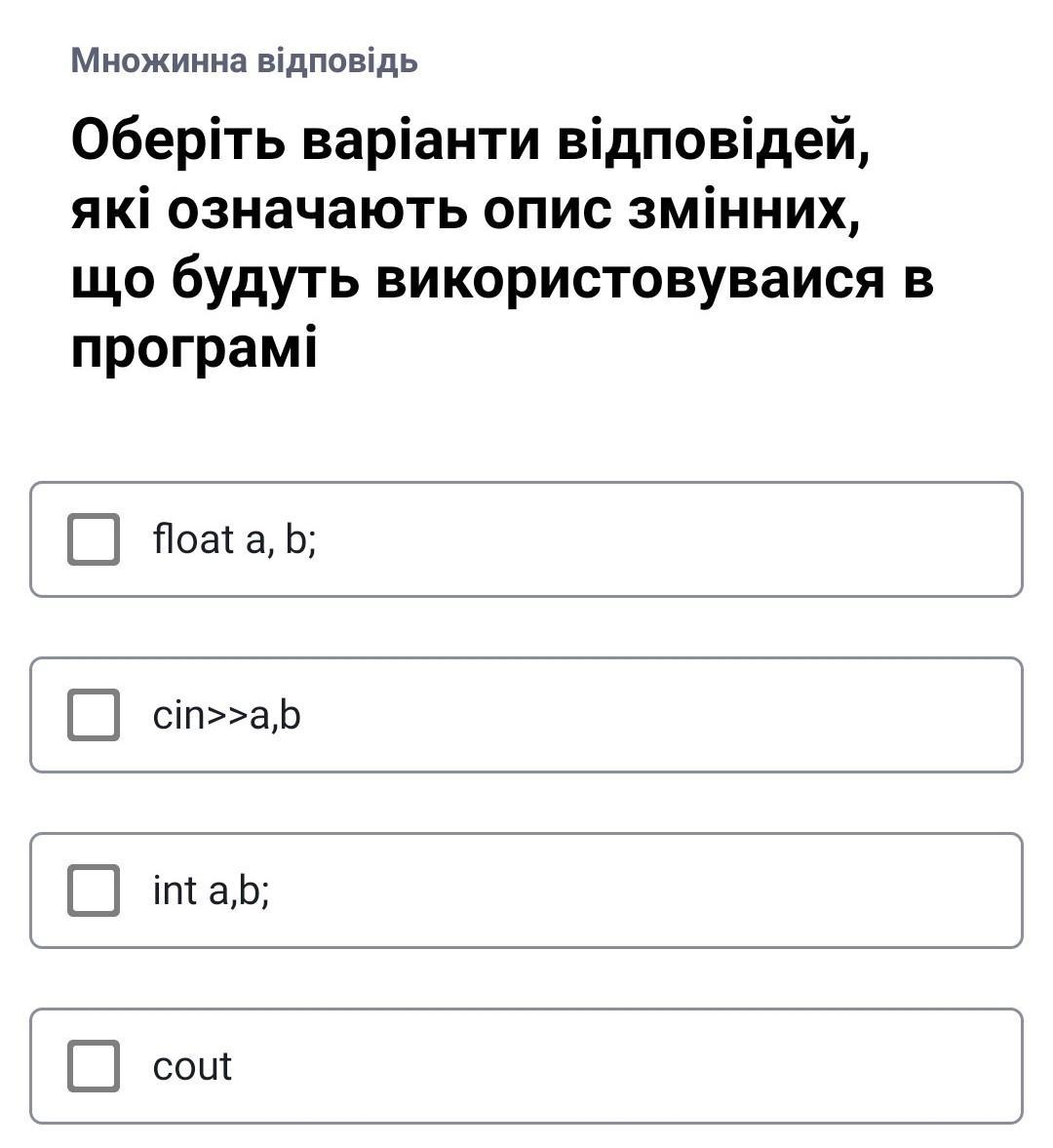This screenshot has width=1053, height=1148.
Task: Click the 'Множинна відповідь' label
Action: 244,60
